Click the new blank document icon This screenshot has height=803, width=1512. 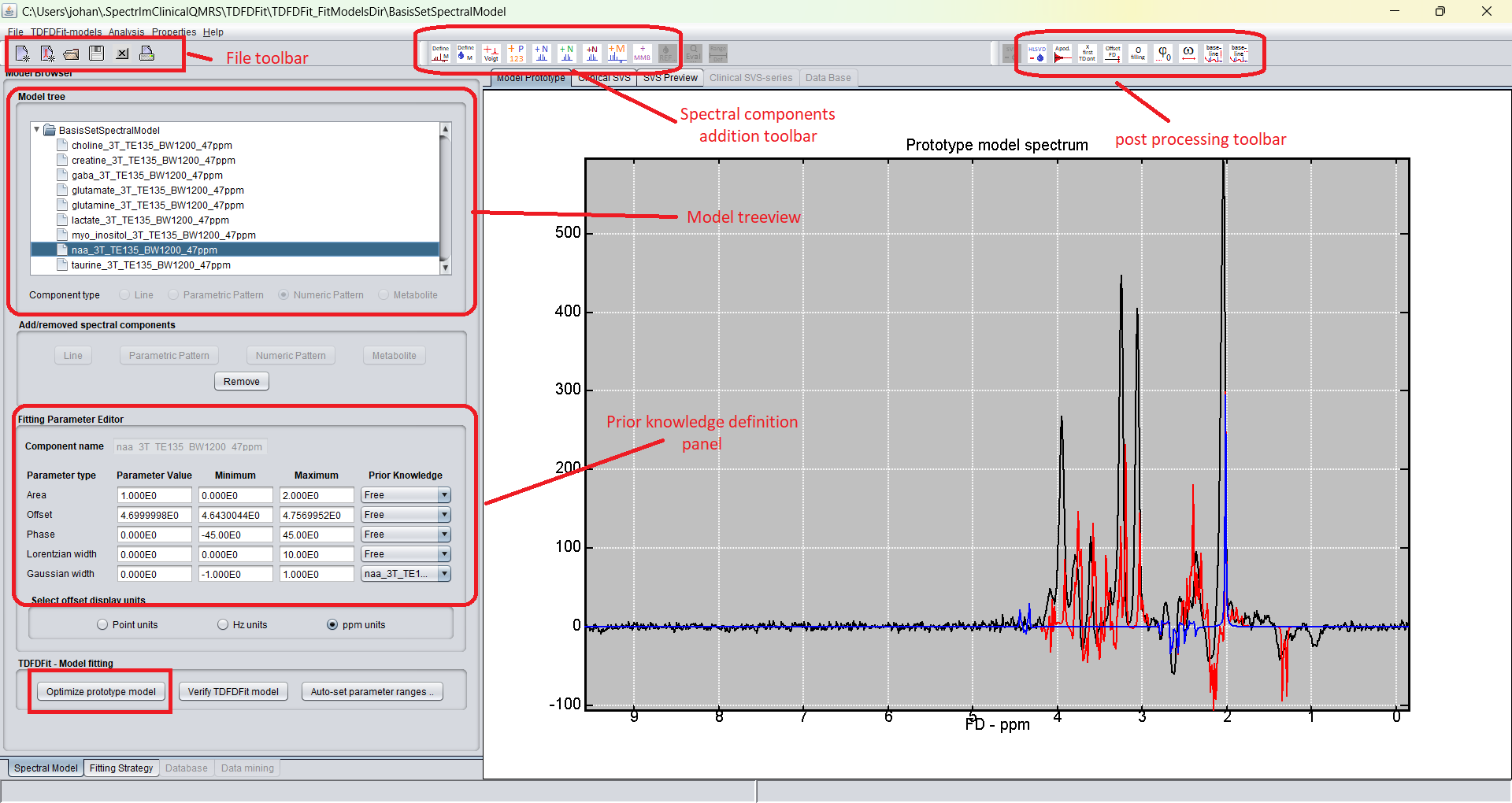(x=22, y=54)
